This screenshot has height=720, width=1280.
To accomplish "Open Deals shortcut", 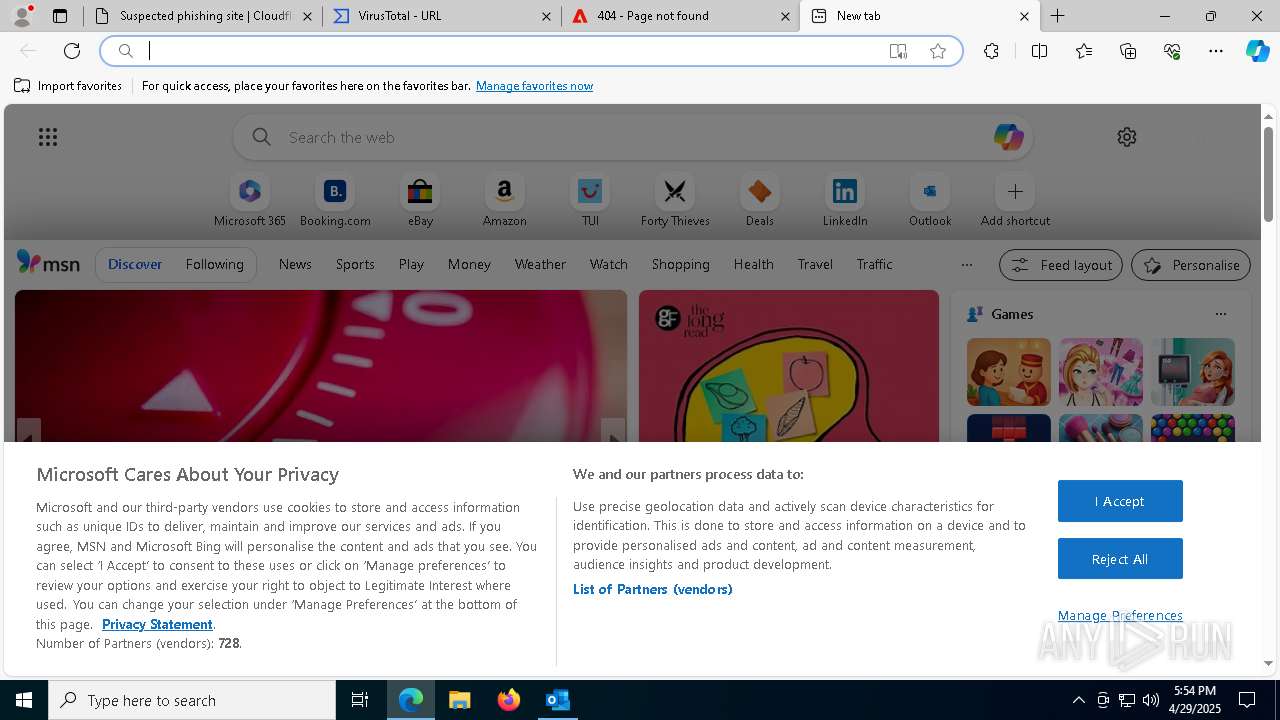I will point(760,201).
